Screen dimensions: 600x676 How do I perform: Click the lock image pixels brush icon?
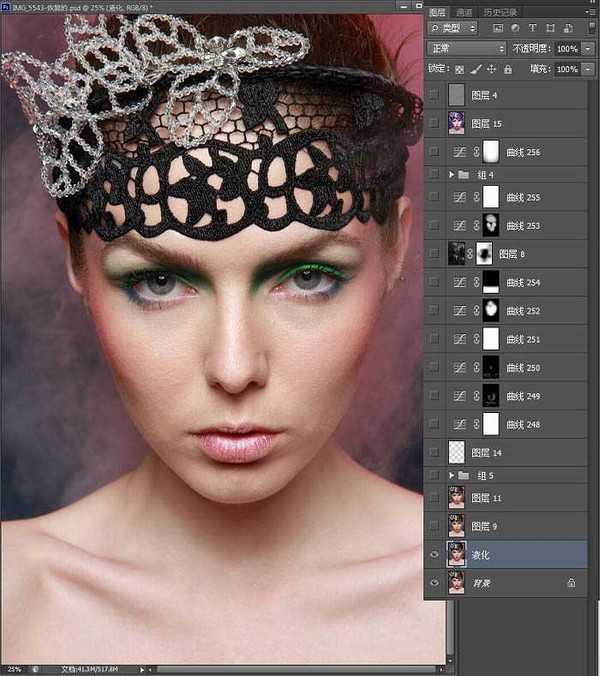[476, 69]
